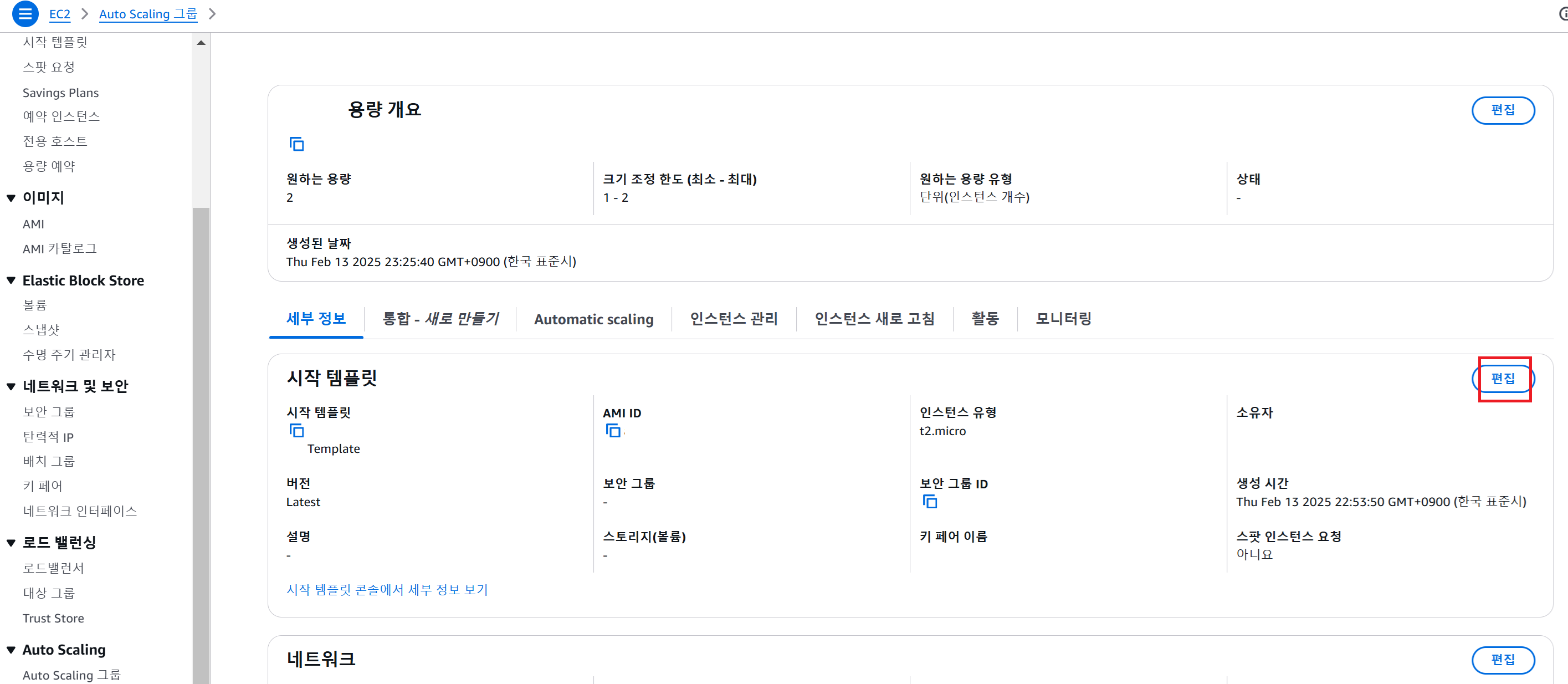The width and height of the screenshot is (1568, 684).
Task: Click breadcrumb chevron after EC2
Action: click(85, 13)
